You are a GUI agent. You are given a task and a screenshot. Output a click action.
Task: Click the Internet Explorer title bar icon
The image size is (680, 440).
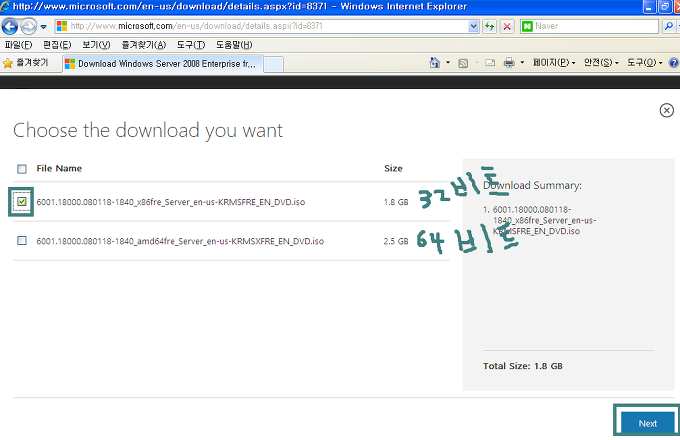[5, 6]
